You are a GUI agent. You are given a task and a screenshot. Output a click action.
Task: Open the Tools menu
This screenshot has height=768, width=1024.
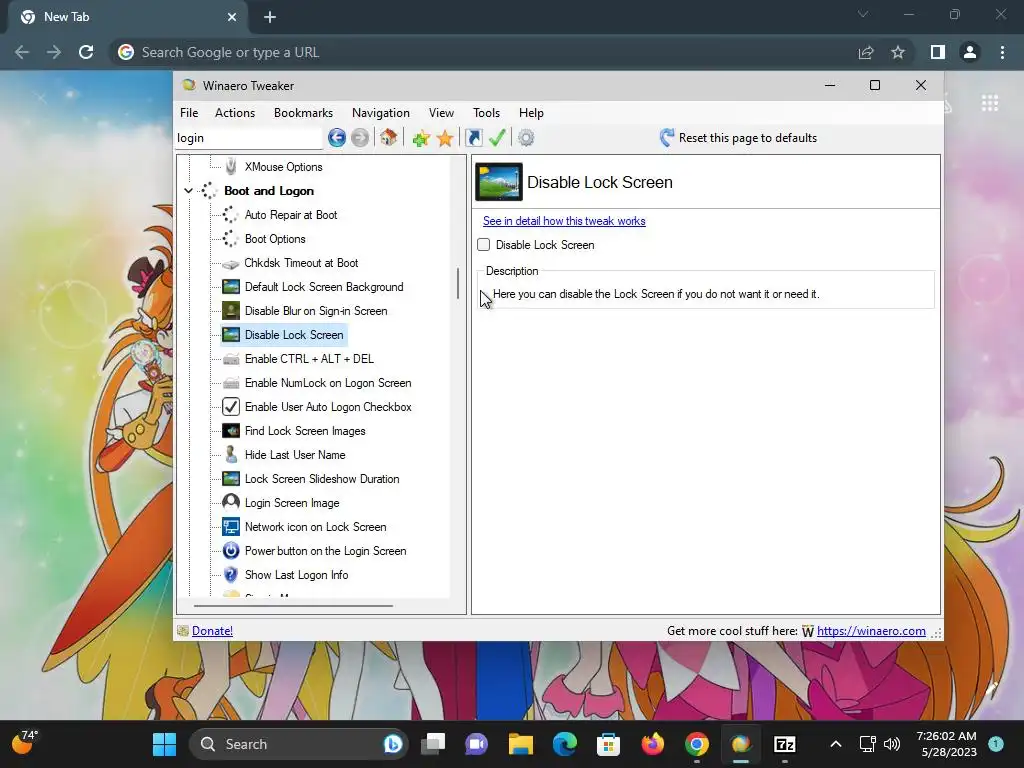click(487, 113)
